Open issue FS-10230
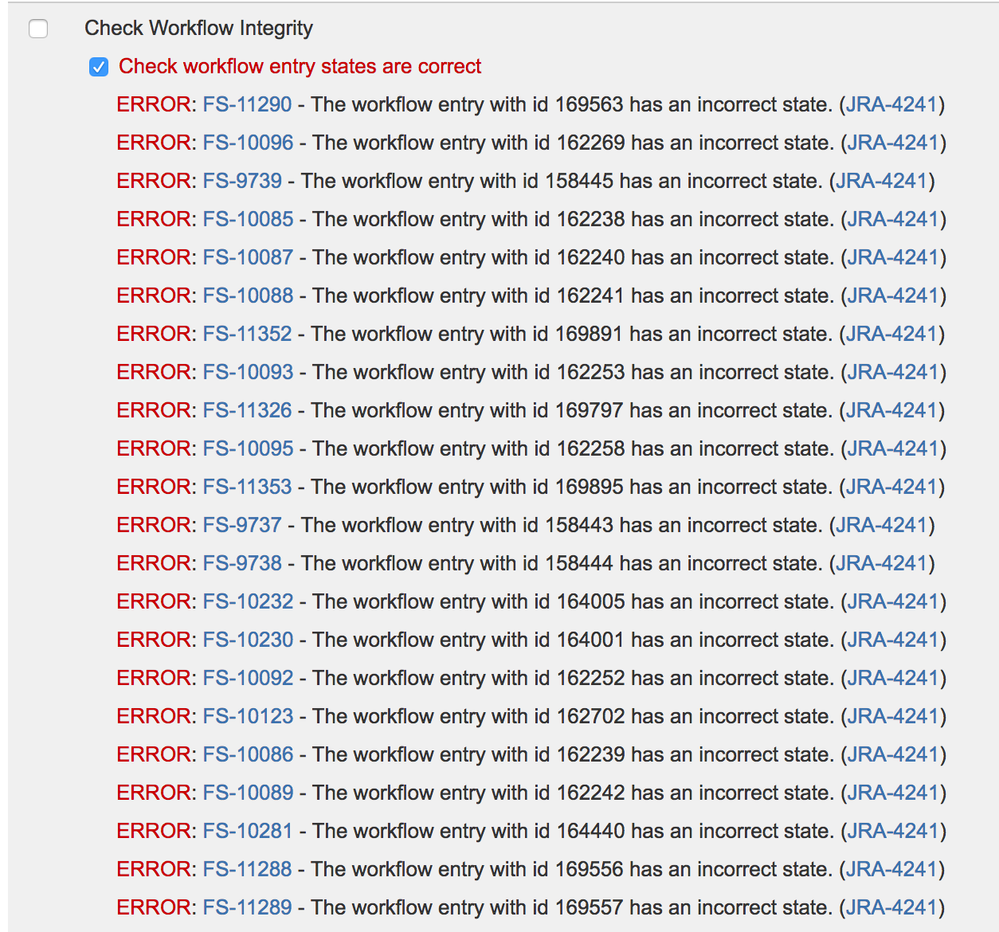 click(x=246, y=640)
